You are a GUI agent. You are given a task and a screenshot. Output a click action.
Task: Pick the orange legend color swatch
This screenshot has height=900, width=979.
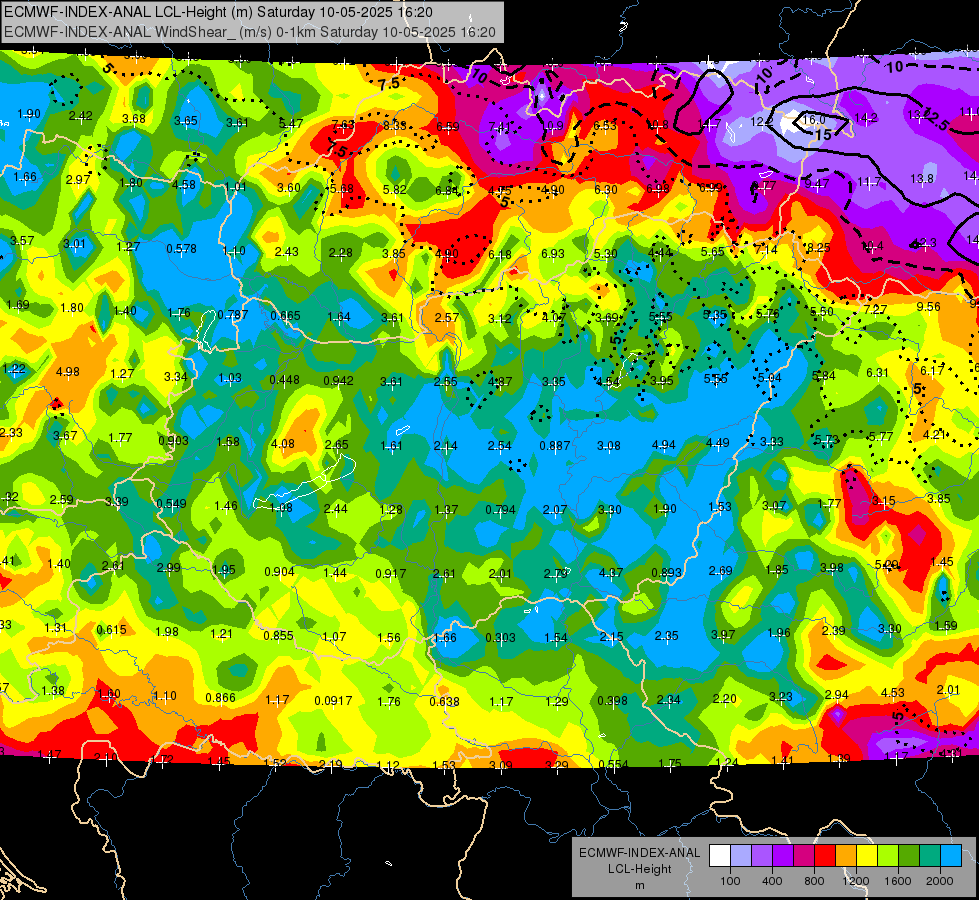[x=846, y=856]
